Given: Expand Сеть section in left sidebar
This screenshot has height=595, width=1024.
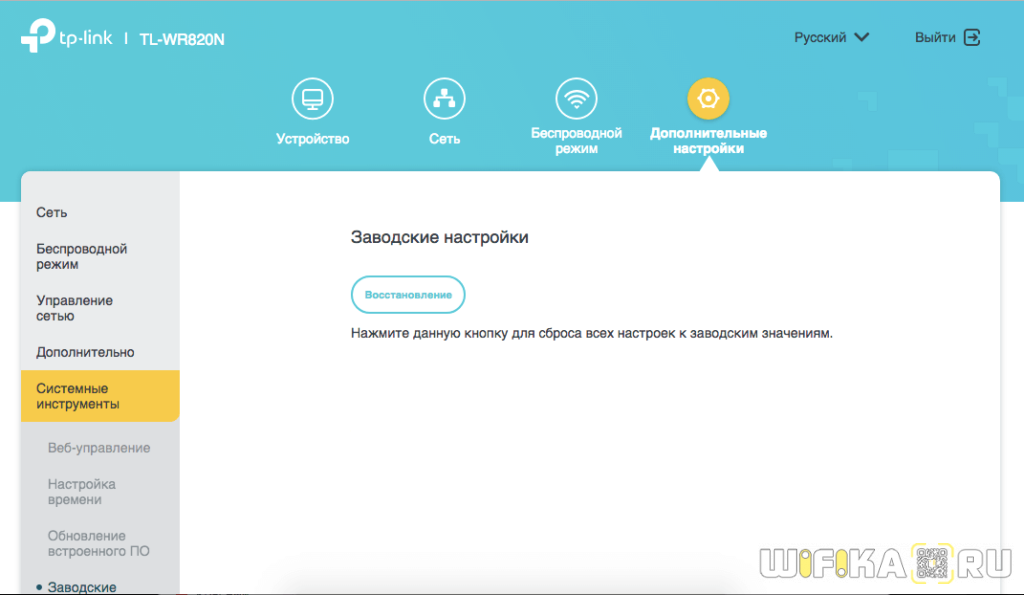Looking at the screenshot, I should click(x=52, y=213).
